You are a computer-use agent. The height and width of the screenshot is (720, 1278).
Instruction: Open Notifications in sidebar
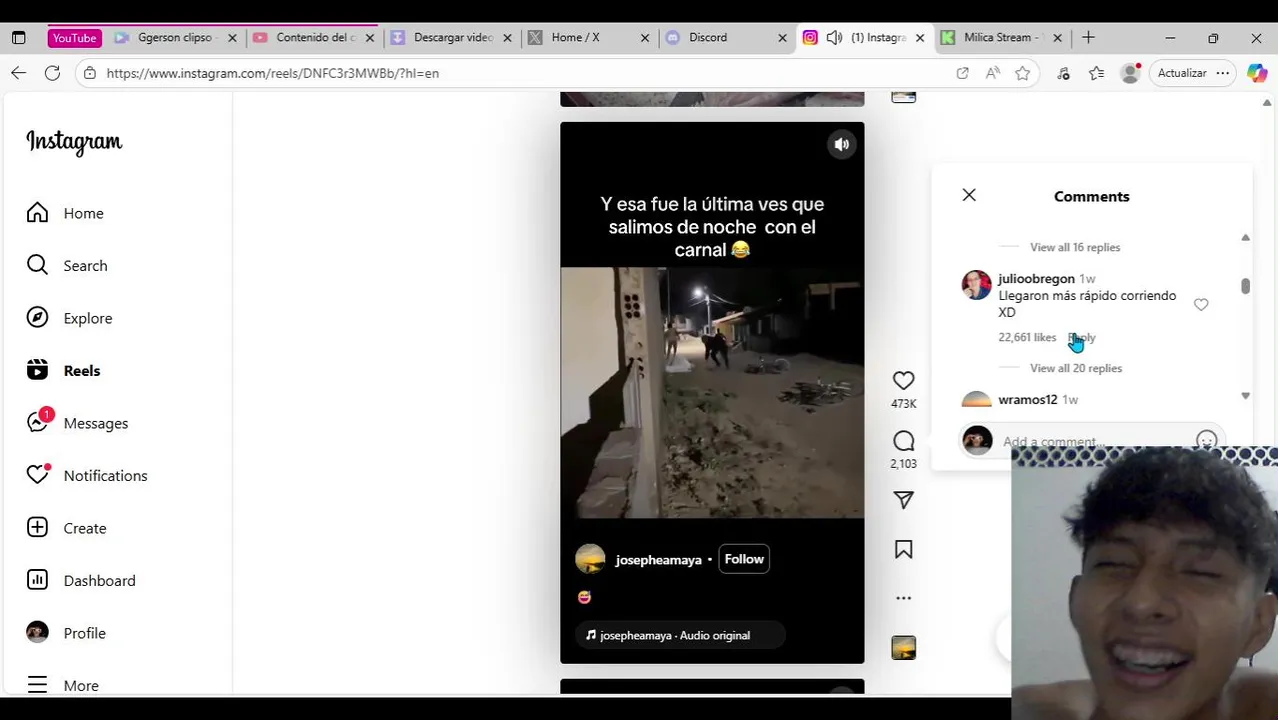tap(87, 475)
